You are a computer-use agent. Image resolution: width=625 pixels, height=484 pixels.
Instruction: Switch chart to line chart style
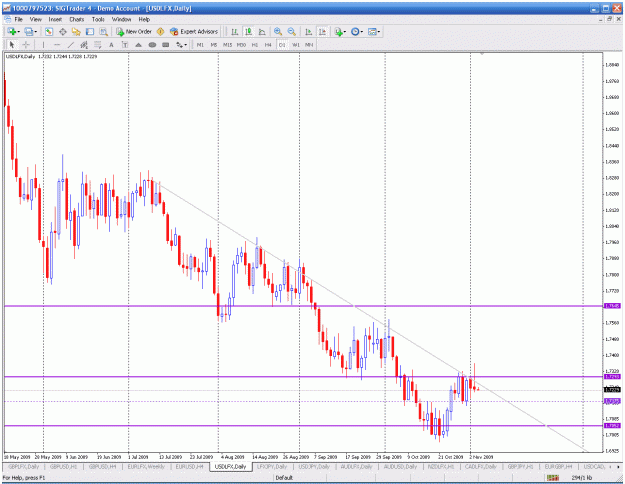click(x=262, y=31)
